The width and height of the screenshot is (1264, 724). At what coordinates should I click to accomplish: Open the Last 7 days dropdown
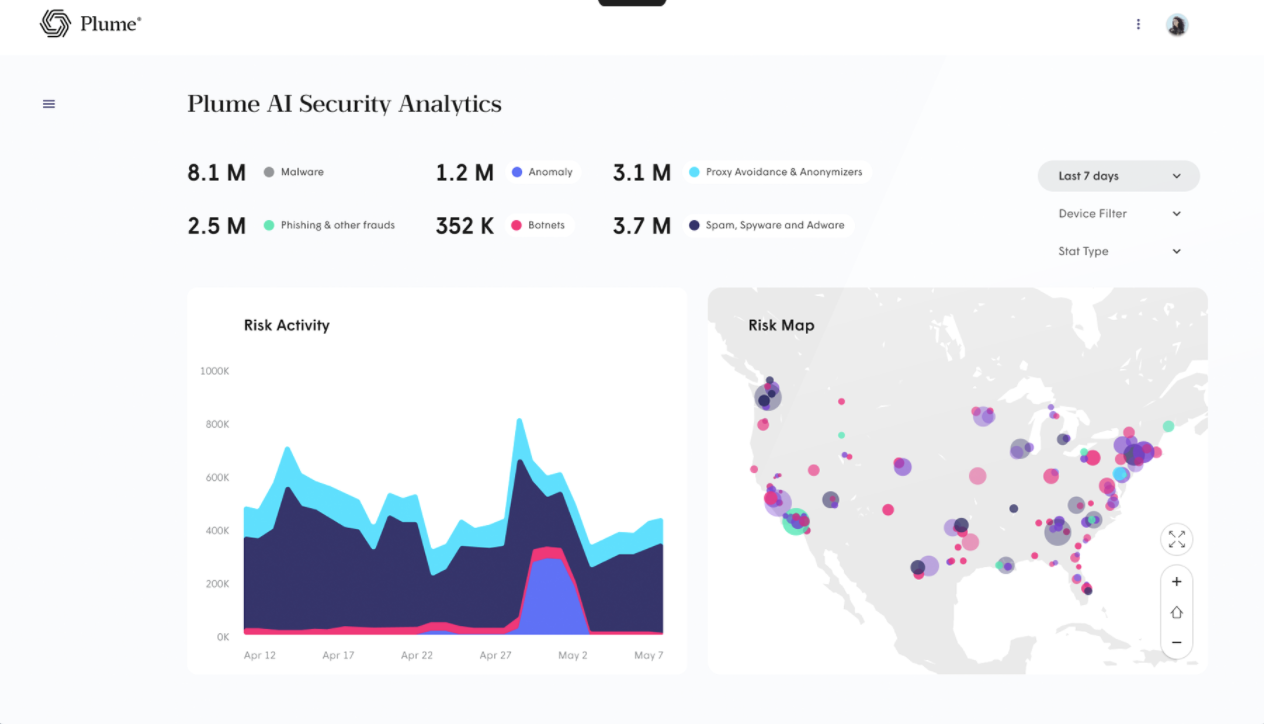(1119, 176)
